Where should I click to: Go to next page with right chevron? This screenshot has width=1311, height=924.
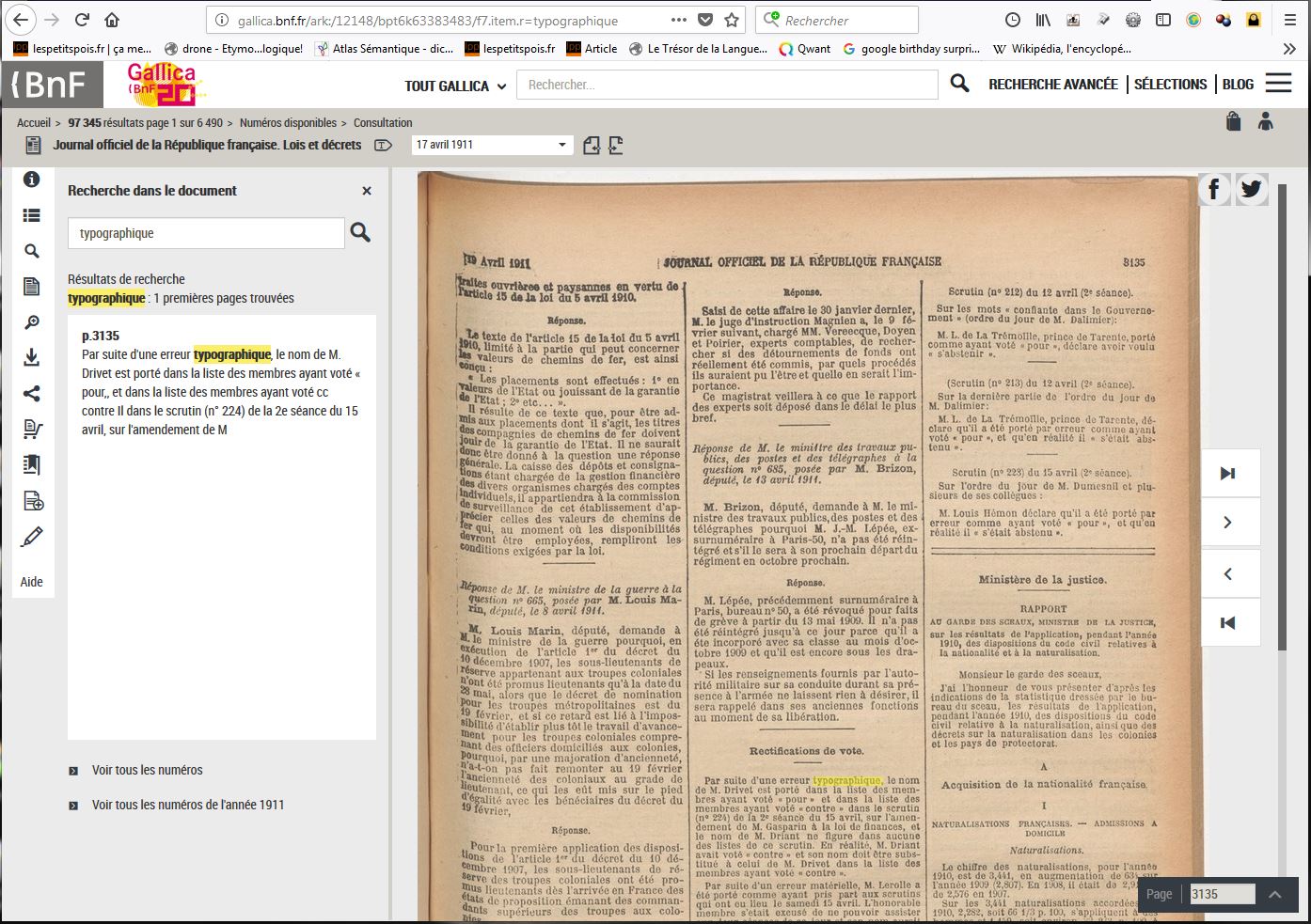click(1228, 523)
